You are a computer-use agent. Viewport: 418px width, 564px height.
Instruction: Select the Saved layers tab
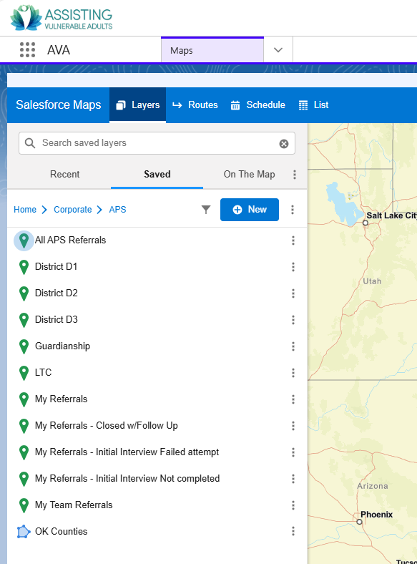point(157,174)
